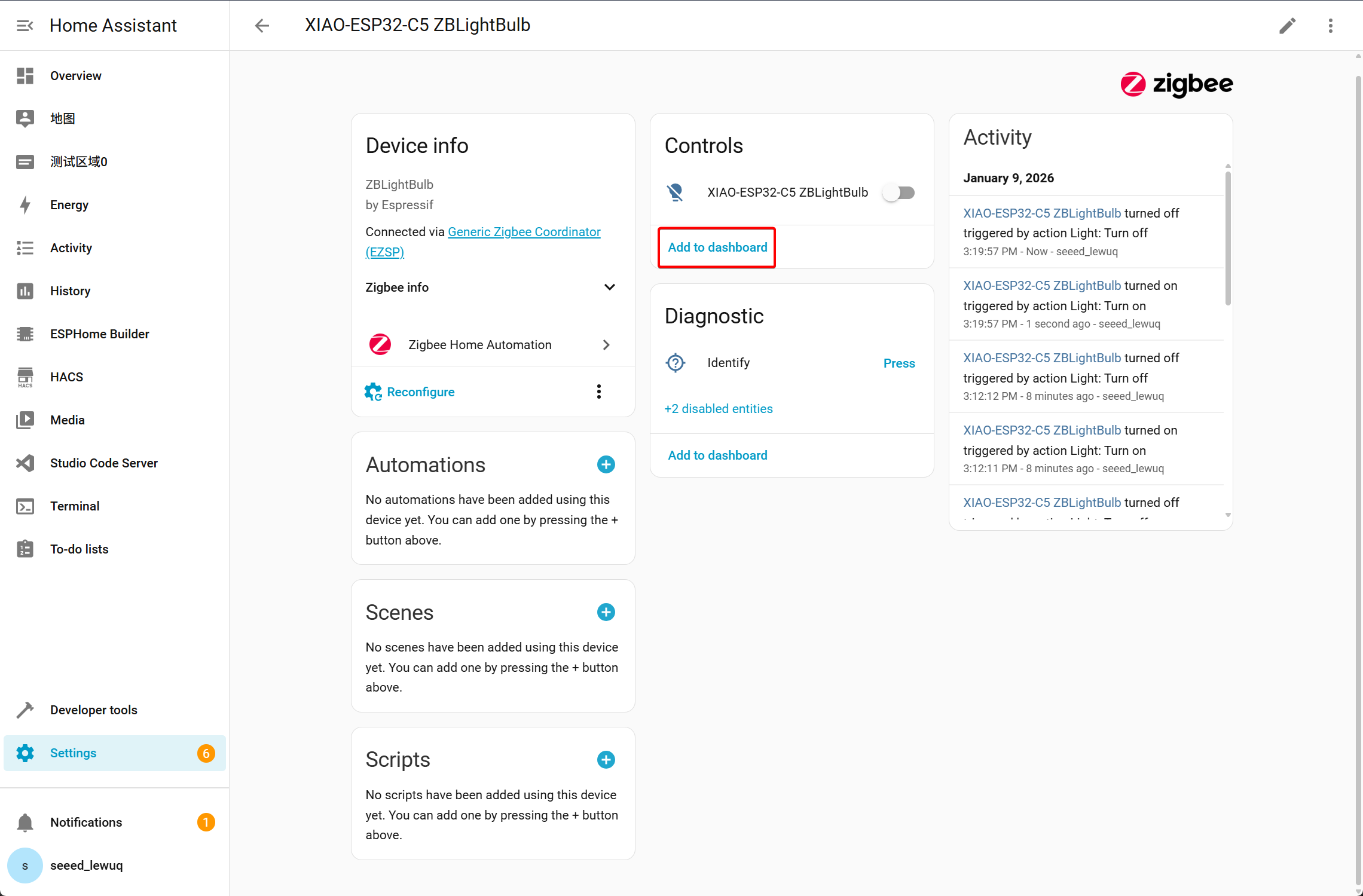Image resolution: width=1363 pixels, height=896 pixels.
Task: Click the back arrow icon
Action: (262, 26)
